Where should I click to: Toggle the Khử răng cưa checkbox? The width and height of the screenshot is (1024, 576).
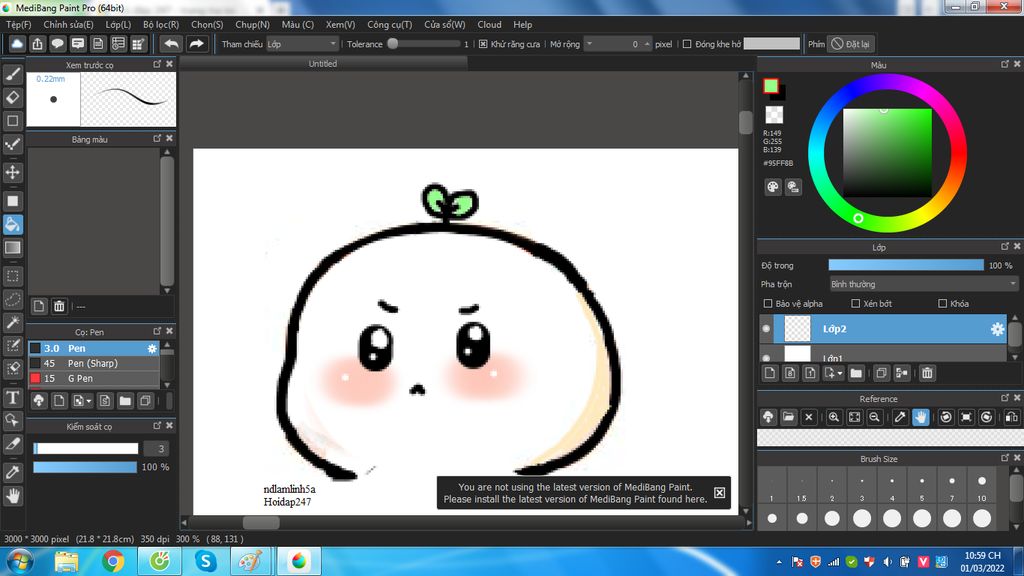pos(483,44)
